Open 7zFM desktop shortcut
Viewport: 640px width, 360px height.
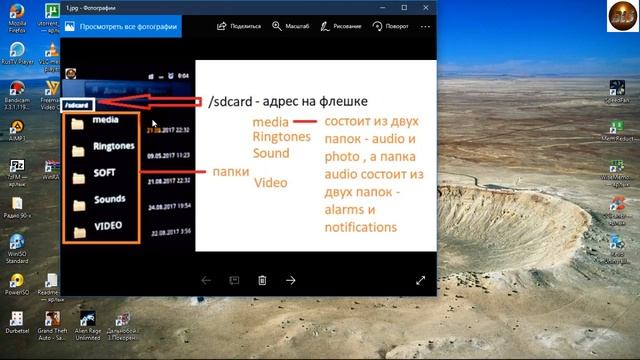point(17,173)
